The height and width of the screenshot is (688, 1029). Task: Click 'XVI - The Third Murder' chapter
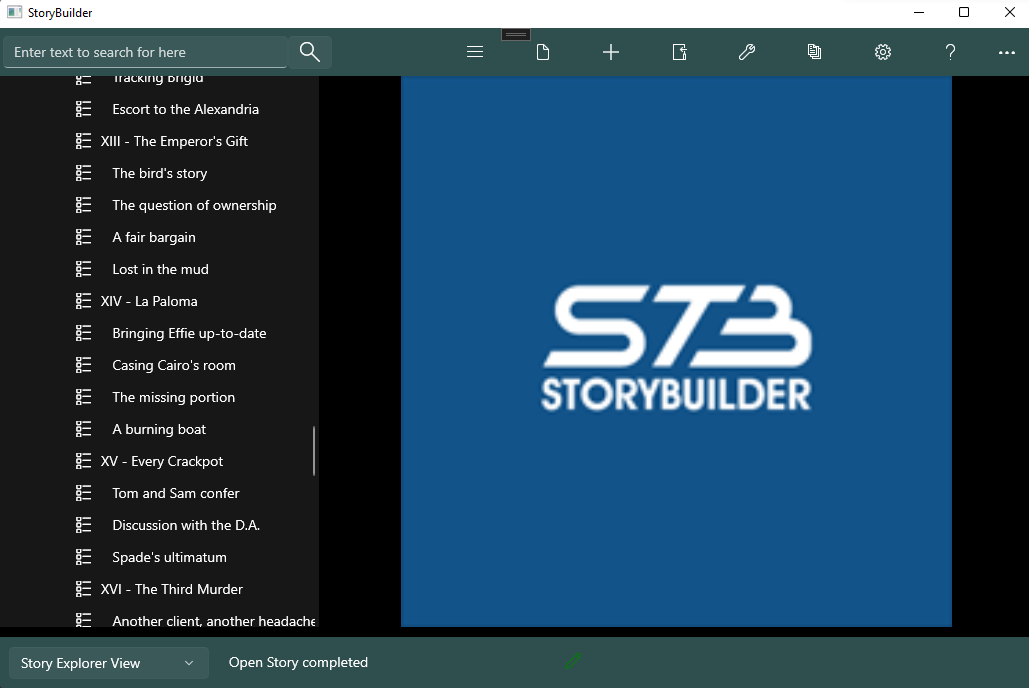(171, 588)
